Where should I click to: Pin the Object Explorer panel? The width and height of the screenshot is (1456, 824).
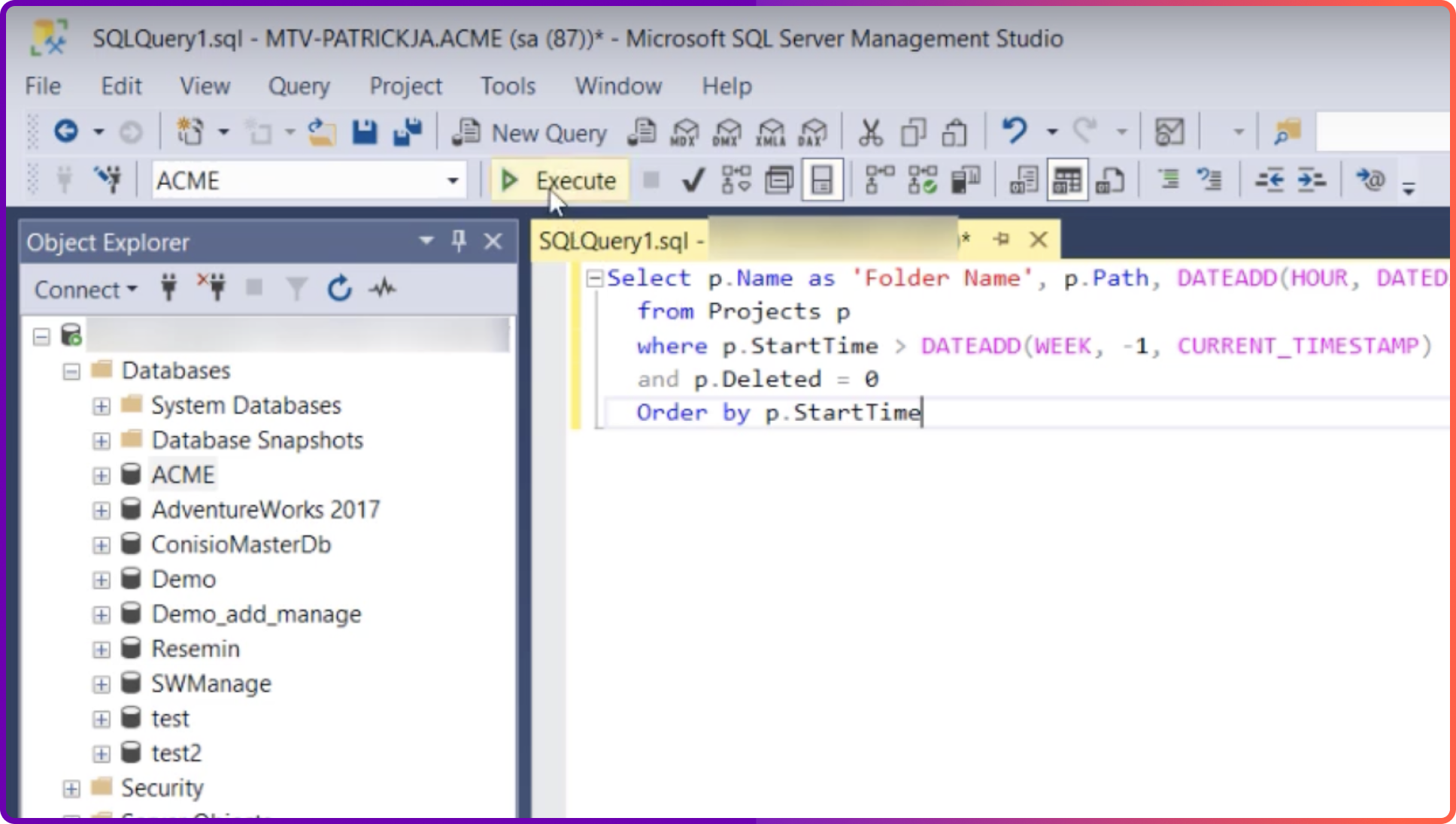tap(459, 241)
